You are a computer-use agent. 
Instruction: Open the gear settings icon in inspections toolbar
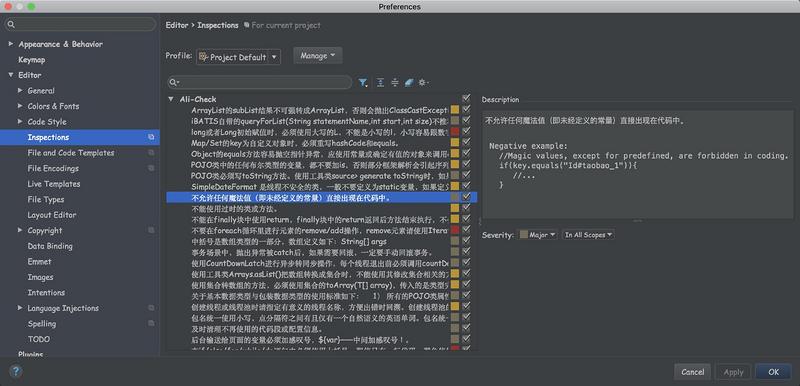[423, 83]
